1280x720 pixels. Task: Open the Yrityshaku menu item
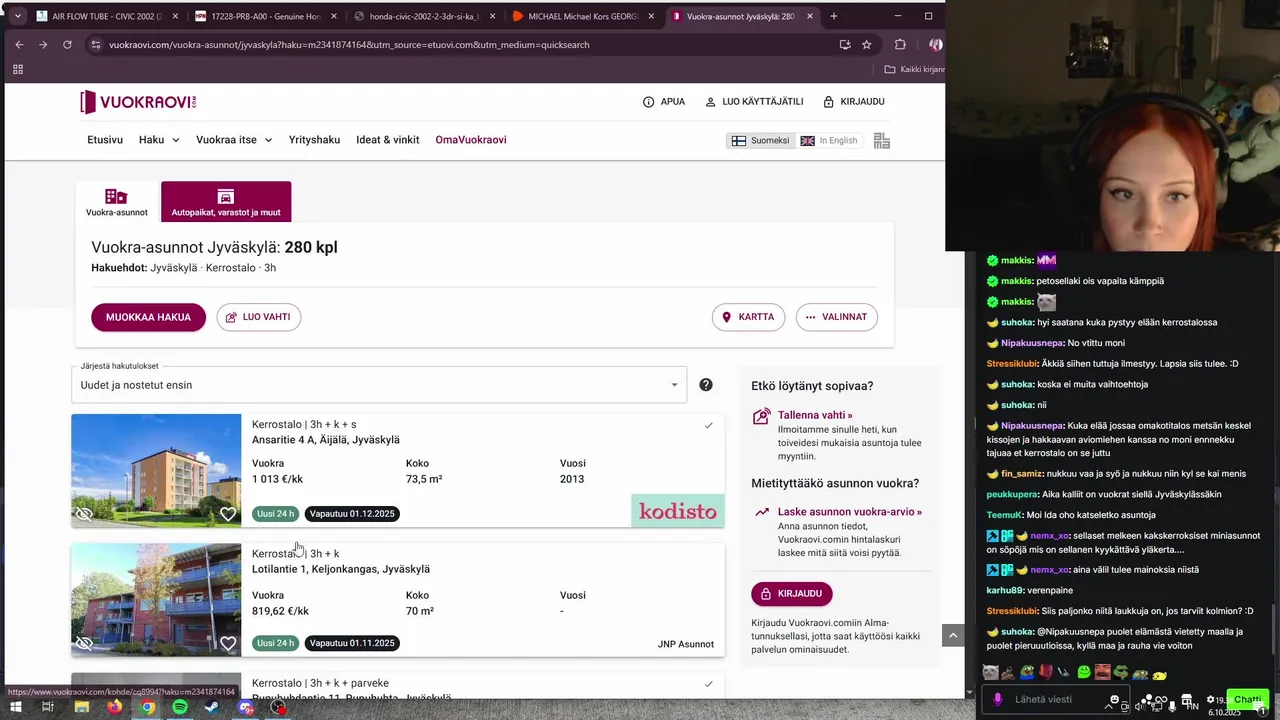[x=314, y=140]
